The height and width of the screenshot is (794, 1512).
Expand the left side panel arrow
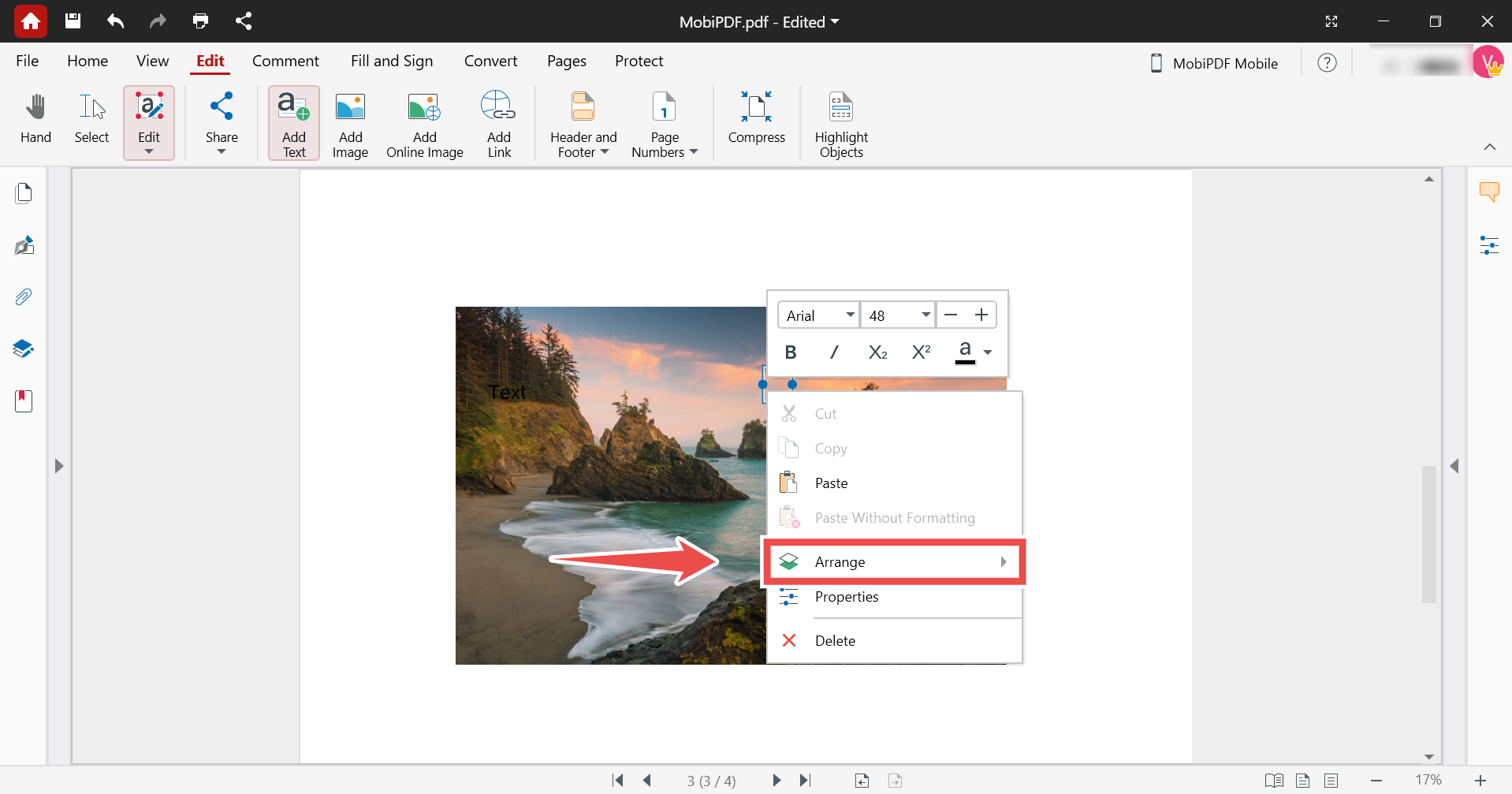[x=59, y=466]
